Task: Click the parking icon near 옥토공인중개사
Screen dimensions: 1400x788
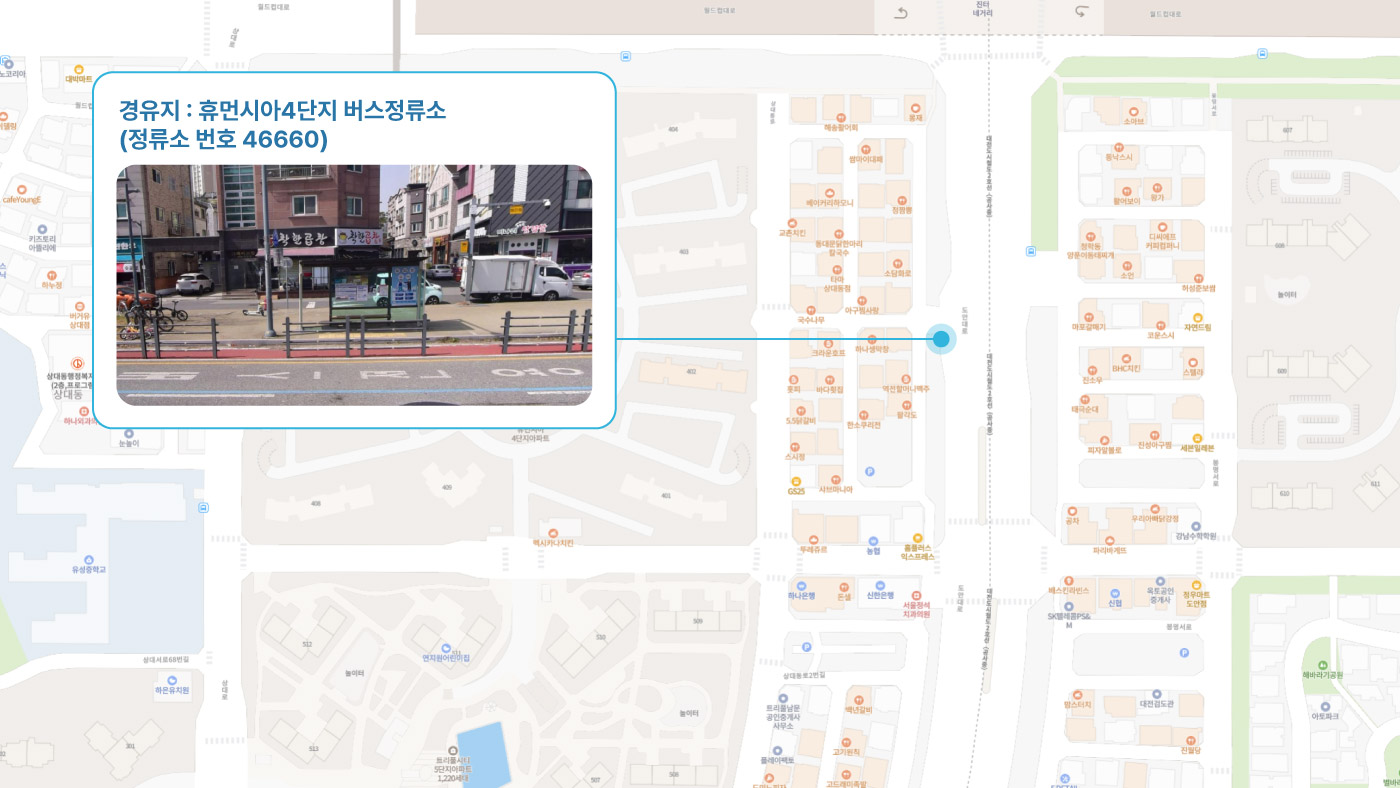Action: point(1185,653)
